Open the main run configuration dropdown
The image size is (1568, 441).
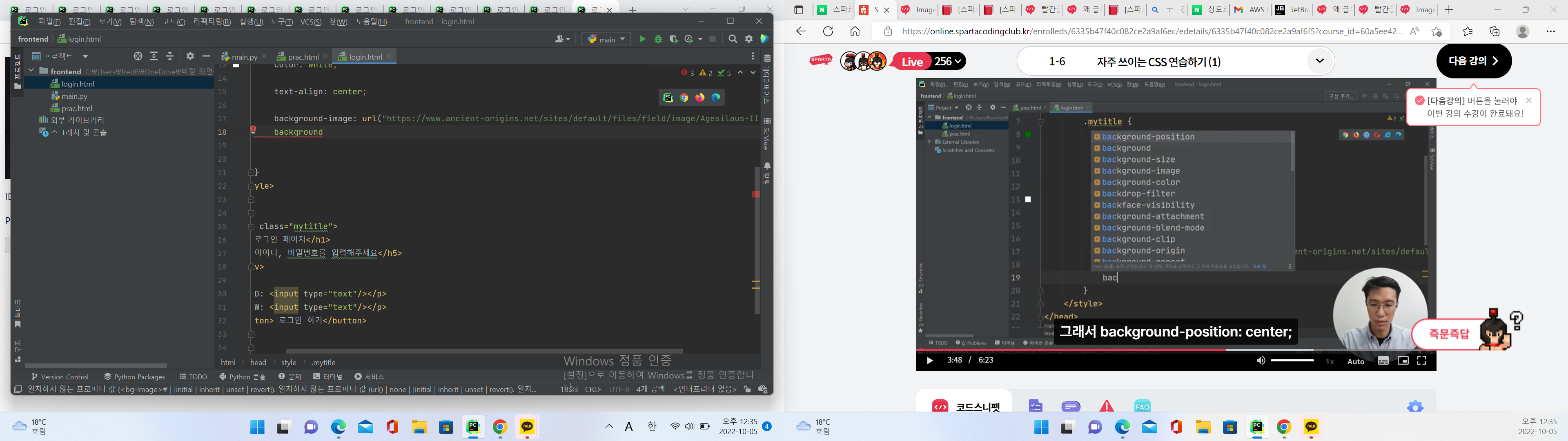[x=606, y=39]
